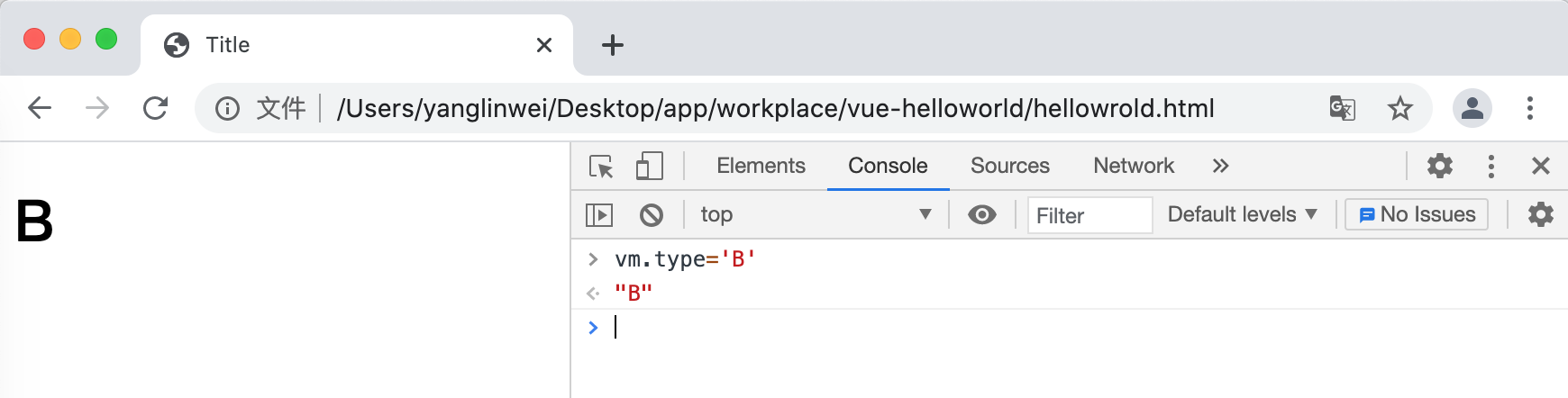Open console settings gear

1541,215
